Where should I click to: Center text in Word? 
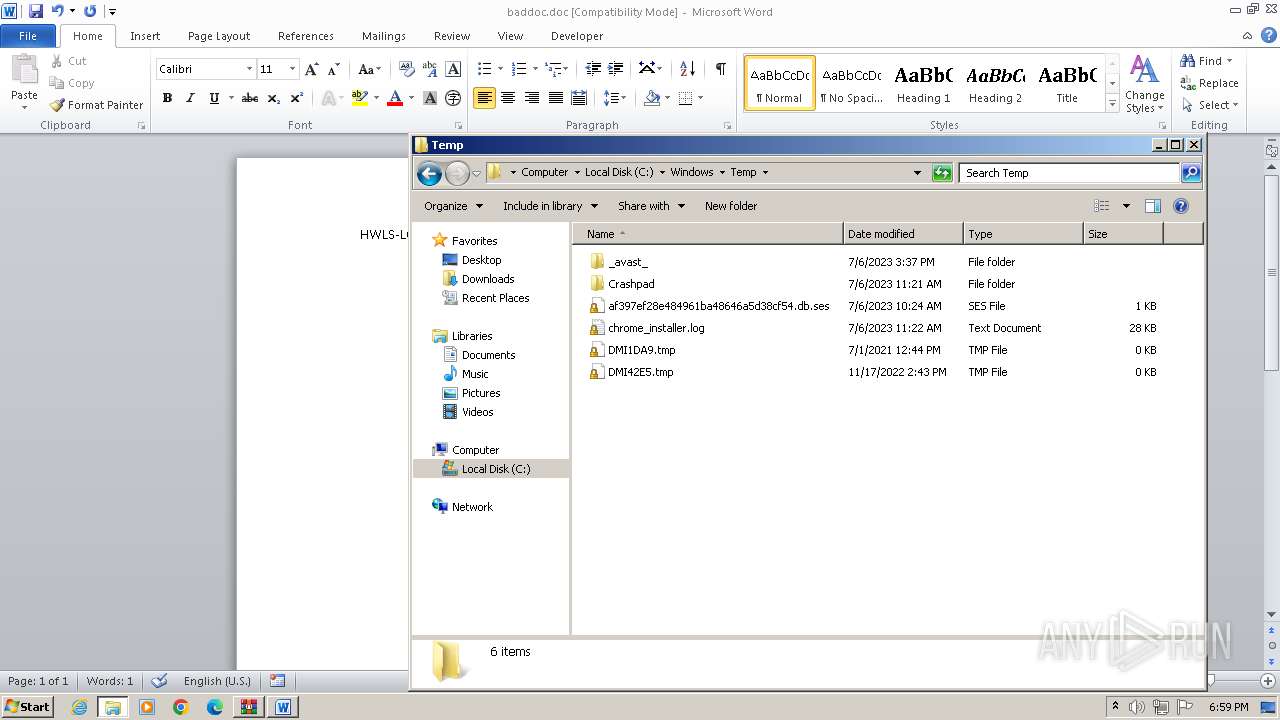(x=508, y=98)
